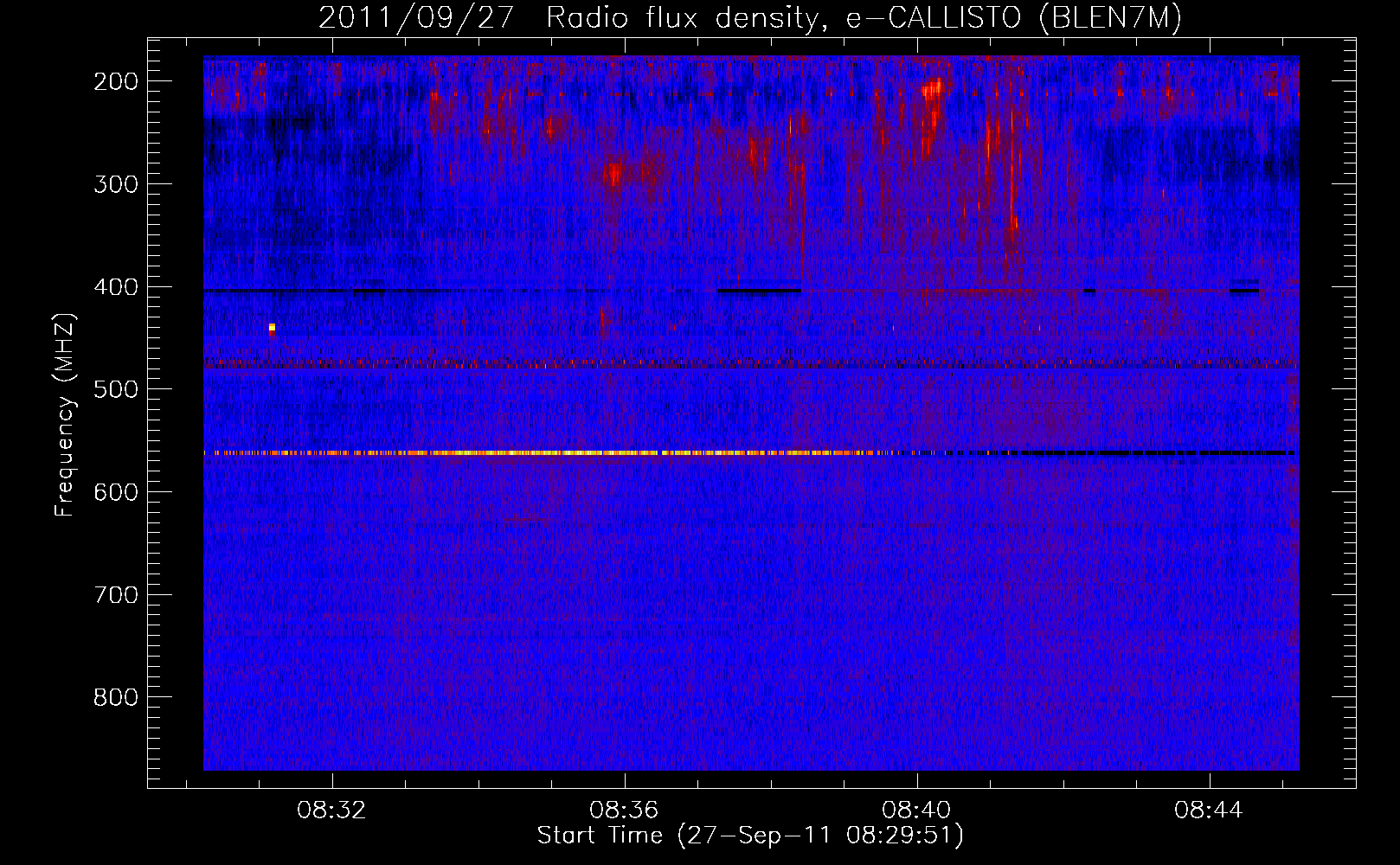Click the 08:32 time tick label
Image resolution: width=1400 pixels, height=865 pixels.
(x=331, y=811)
